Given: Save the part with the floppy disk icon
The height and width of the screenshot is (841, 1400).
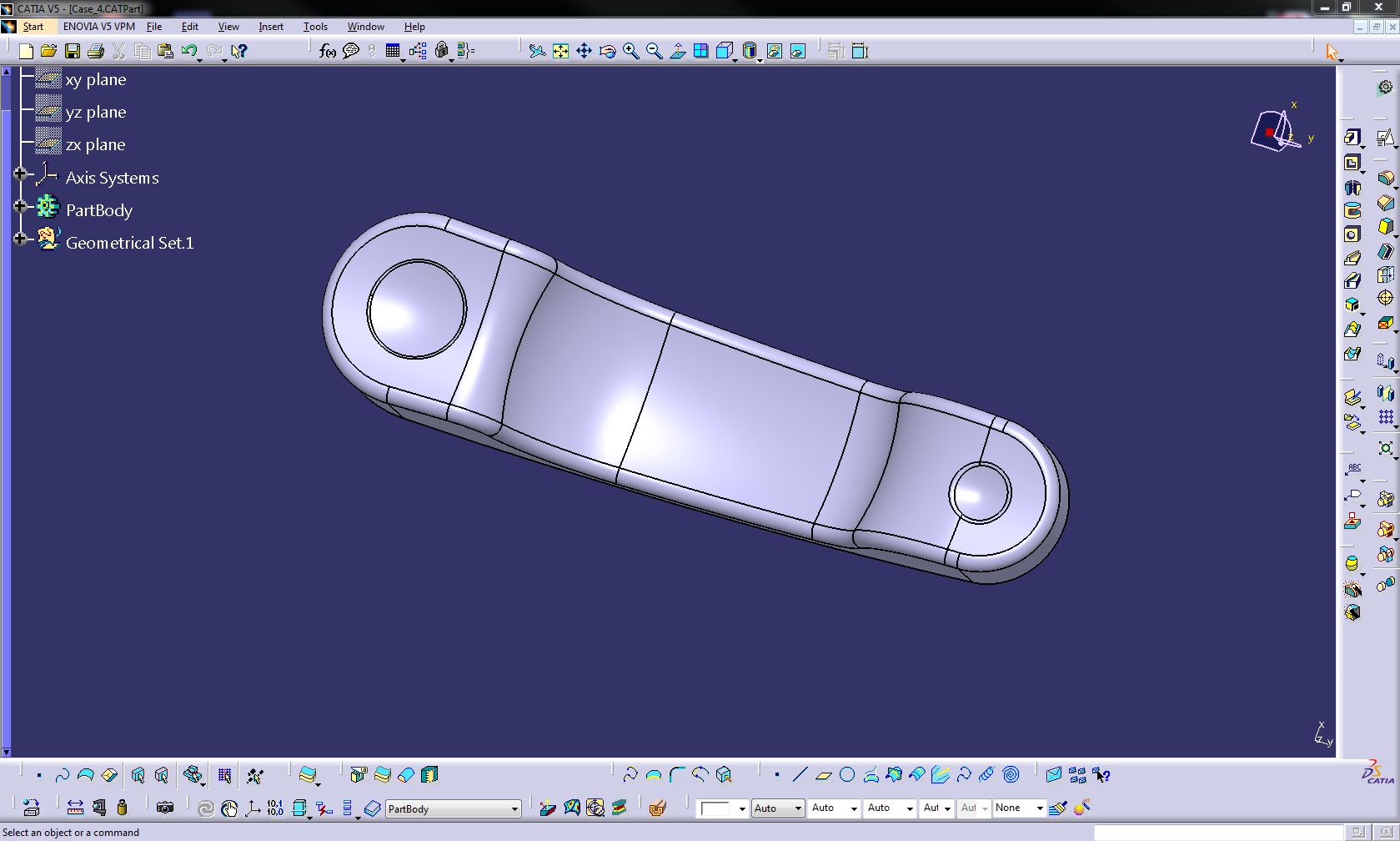Looking at the screenshot, I should (73, 51).
